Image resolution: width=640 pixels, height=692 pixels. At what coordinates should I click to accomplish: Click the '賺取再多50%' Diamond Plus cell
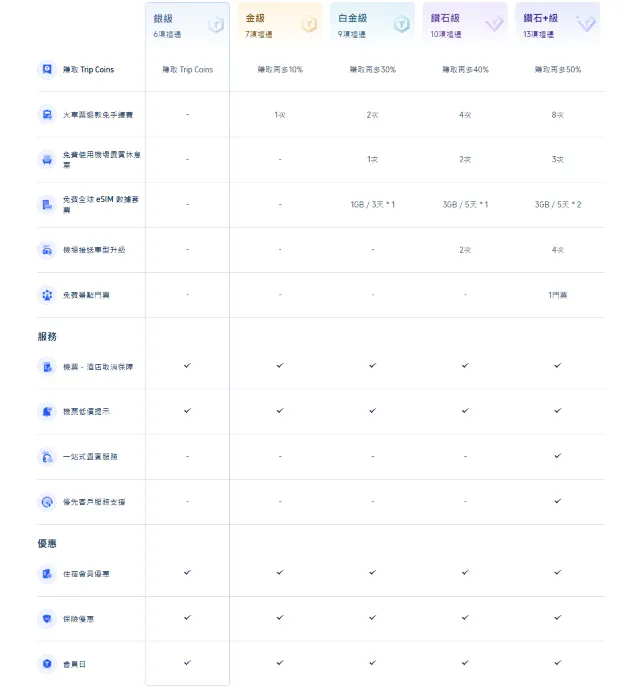point(558,70)
